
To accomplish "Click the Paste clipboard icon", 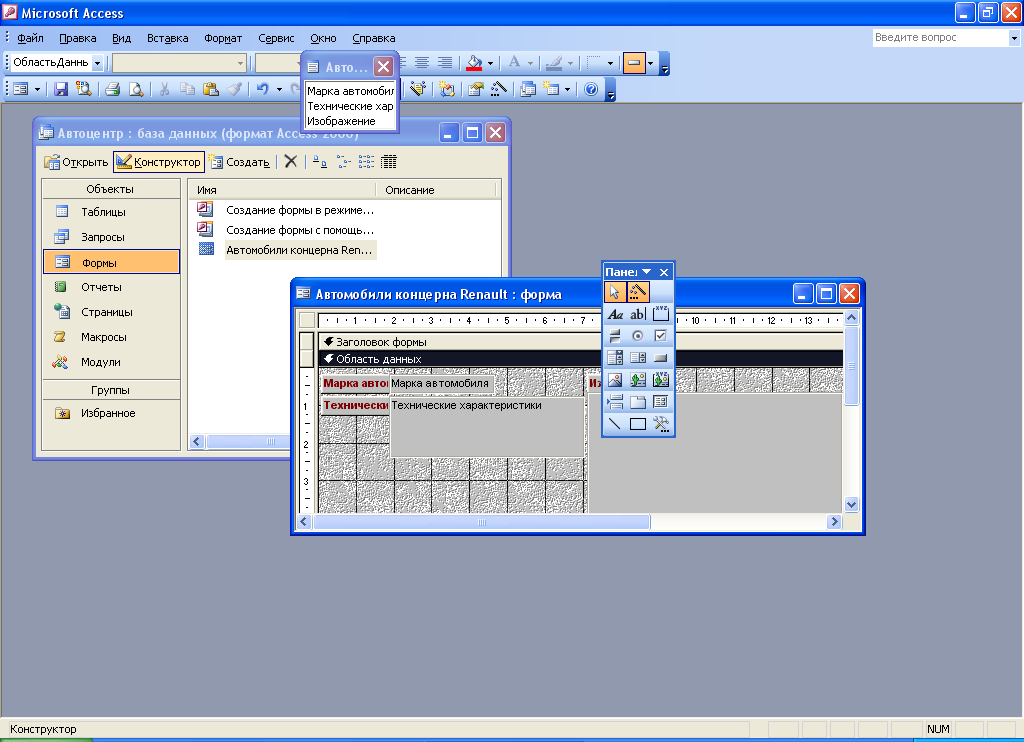I will coord(210,89).
